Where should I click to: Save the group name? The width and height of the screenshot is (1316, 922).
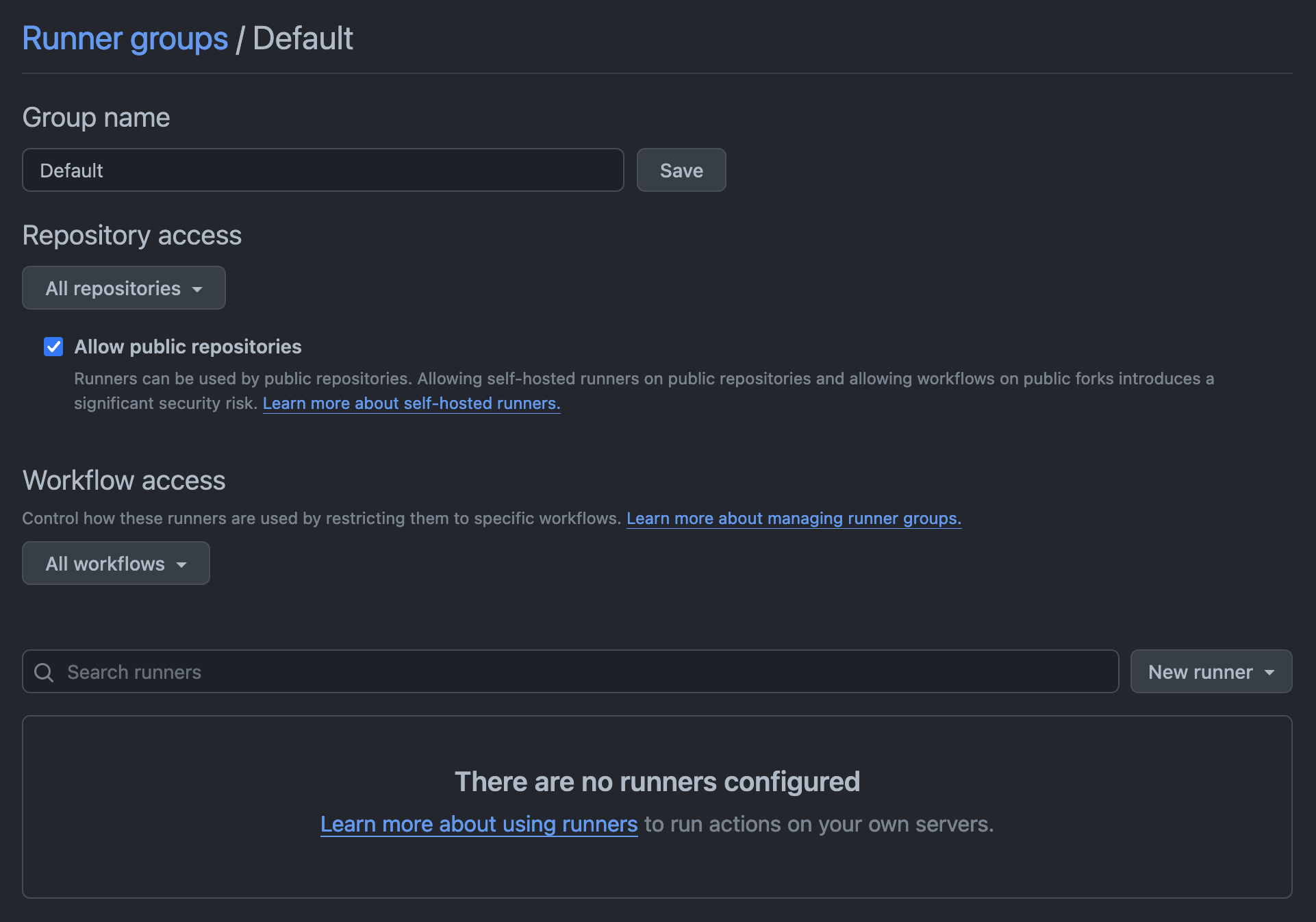click(x=681, y=170)
